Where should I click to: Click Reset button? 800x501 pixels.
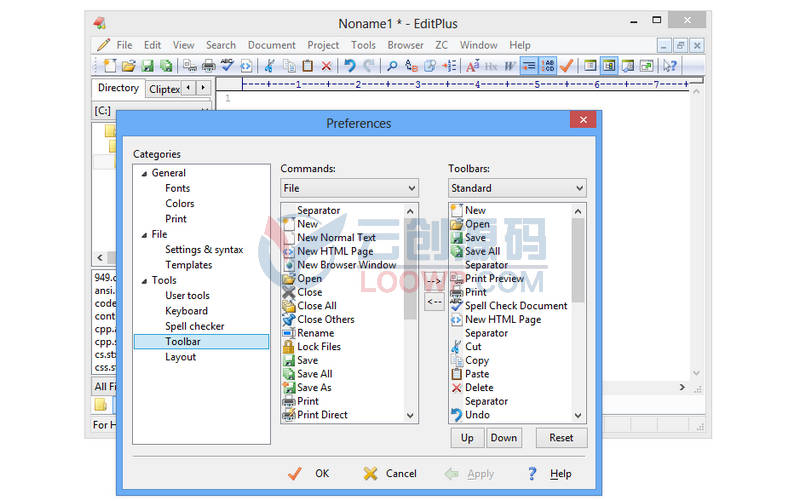[561, 438]
